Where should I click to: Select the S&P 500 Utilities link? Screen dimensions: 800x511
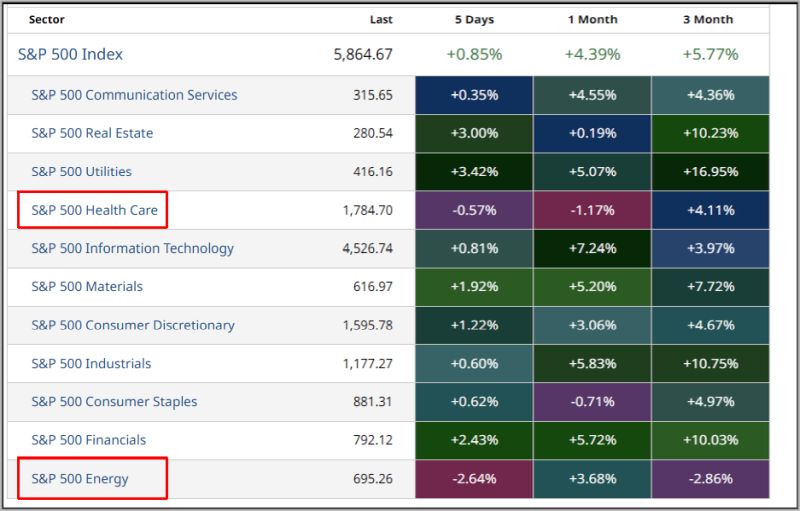coord(81,171)
